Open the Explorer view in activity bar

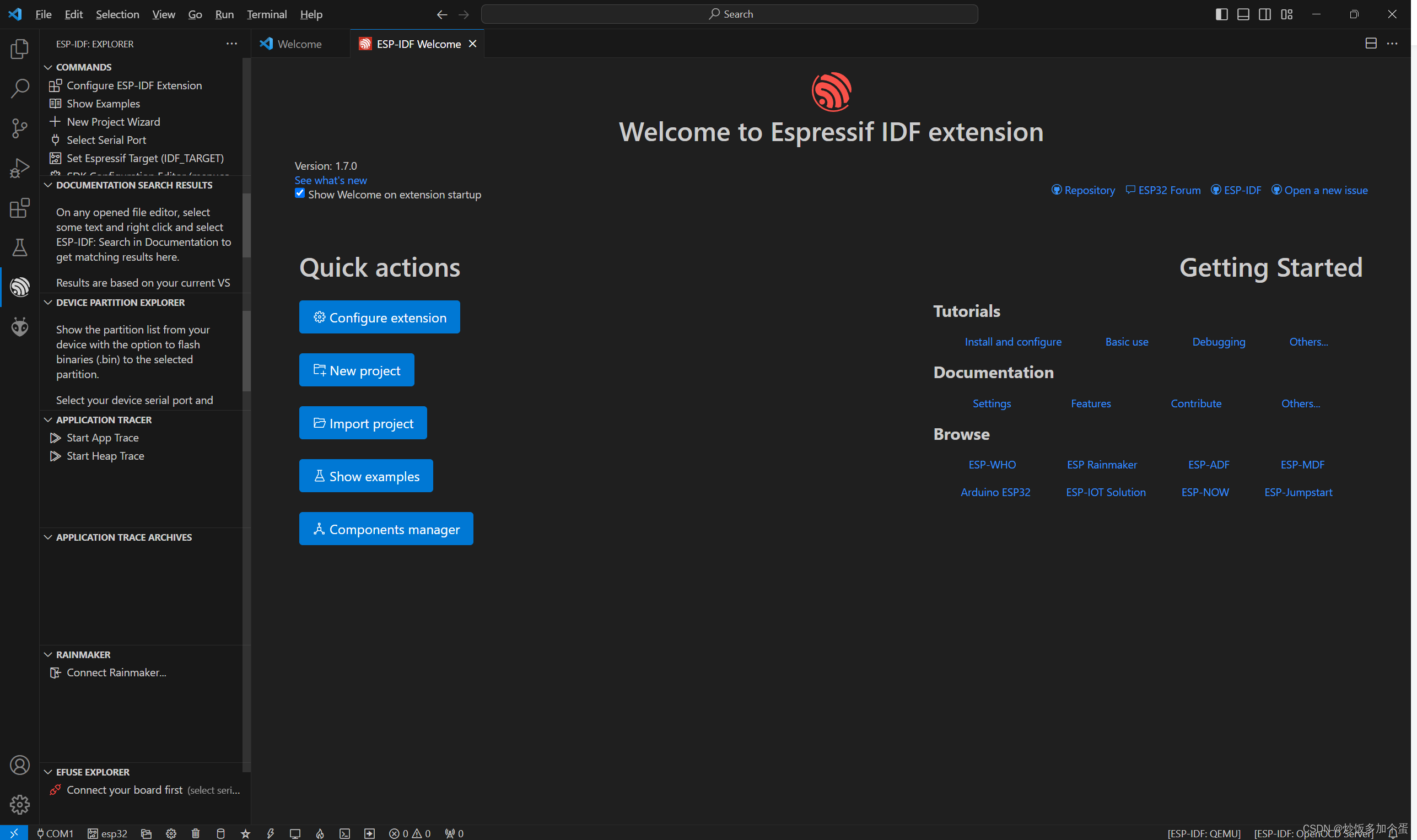point(20,49)
